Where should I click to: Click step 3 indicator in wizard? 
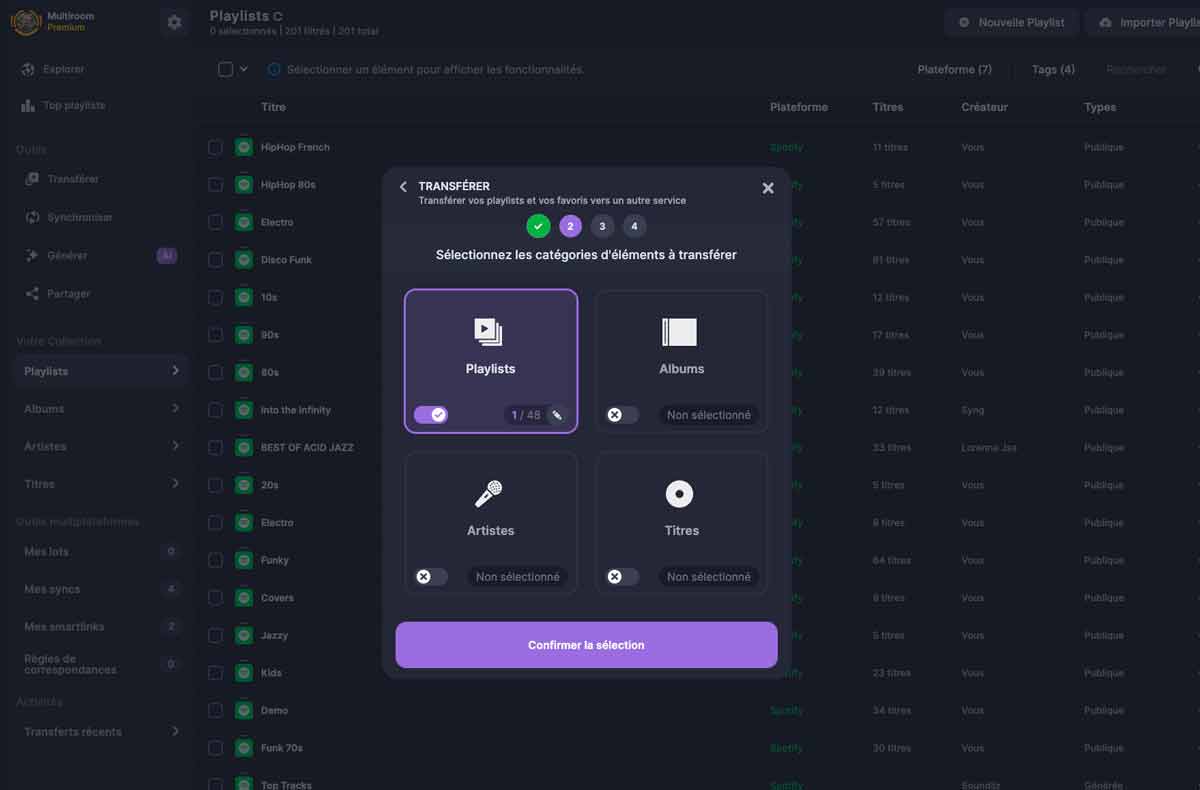point(602,226)
